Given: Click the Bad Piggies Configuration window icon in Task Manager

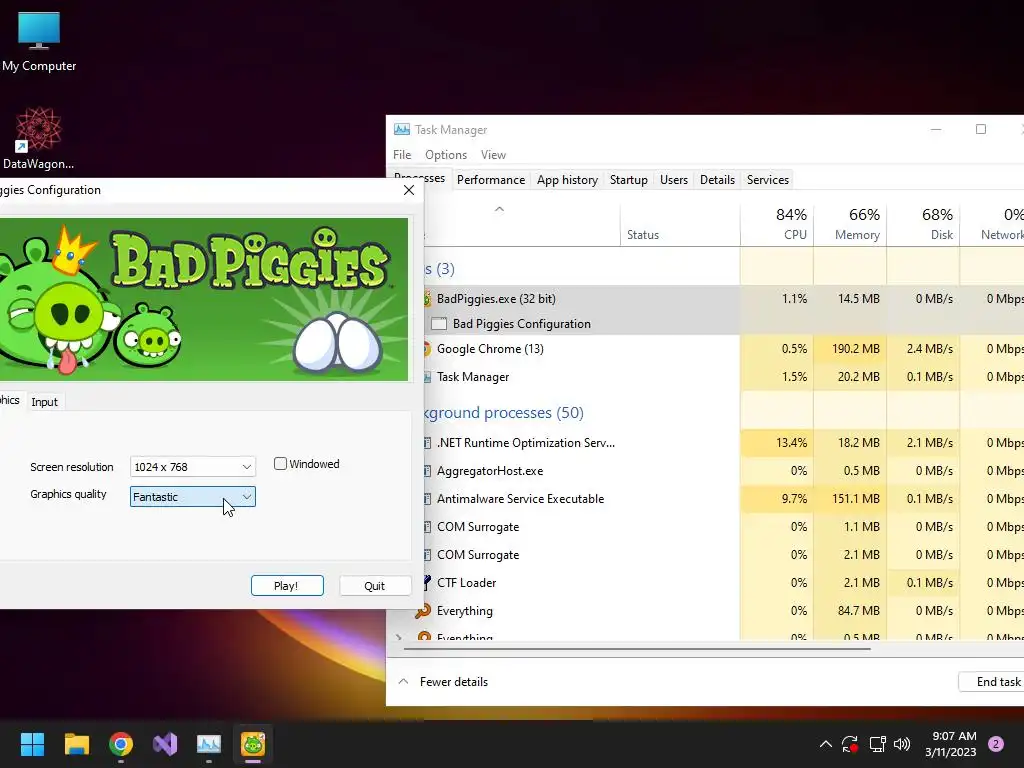Looking at the screenshot, I should (x=439, y=324).
